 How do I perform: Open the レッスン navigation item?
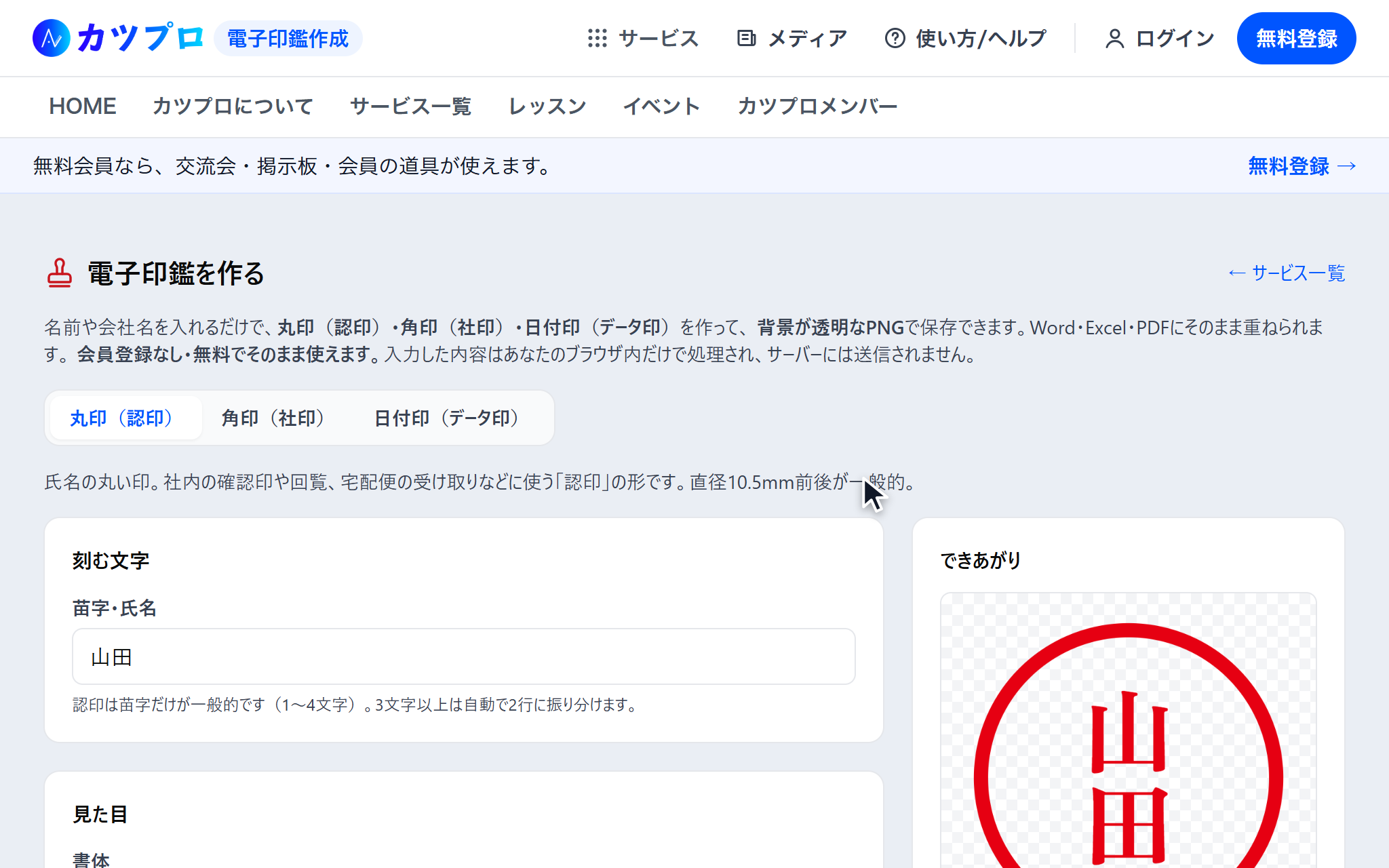tap(547, 106)
